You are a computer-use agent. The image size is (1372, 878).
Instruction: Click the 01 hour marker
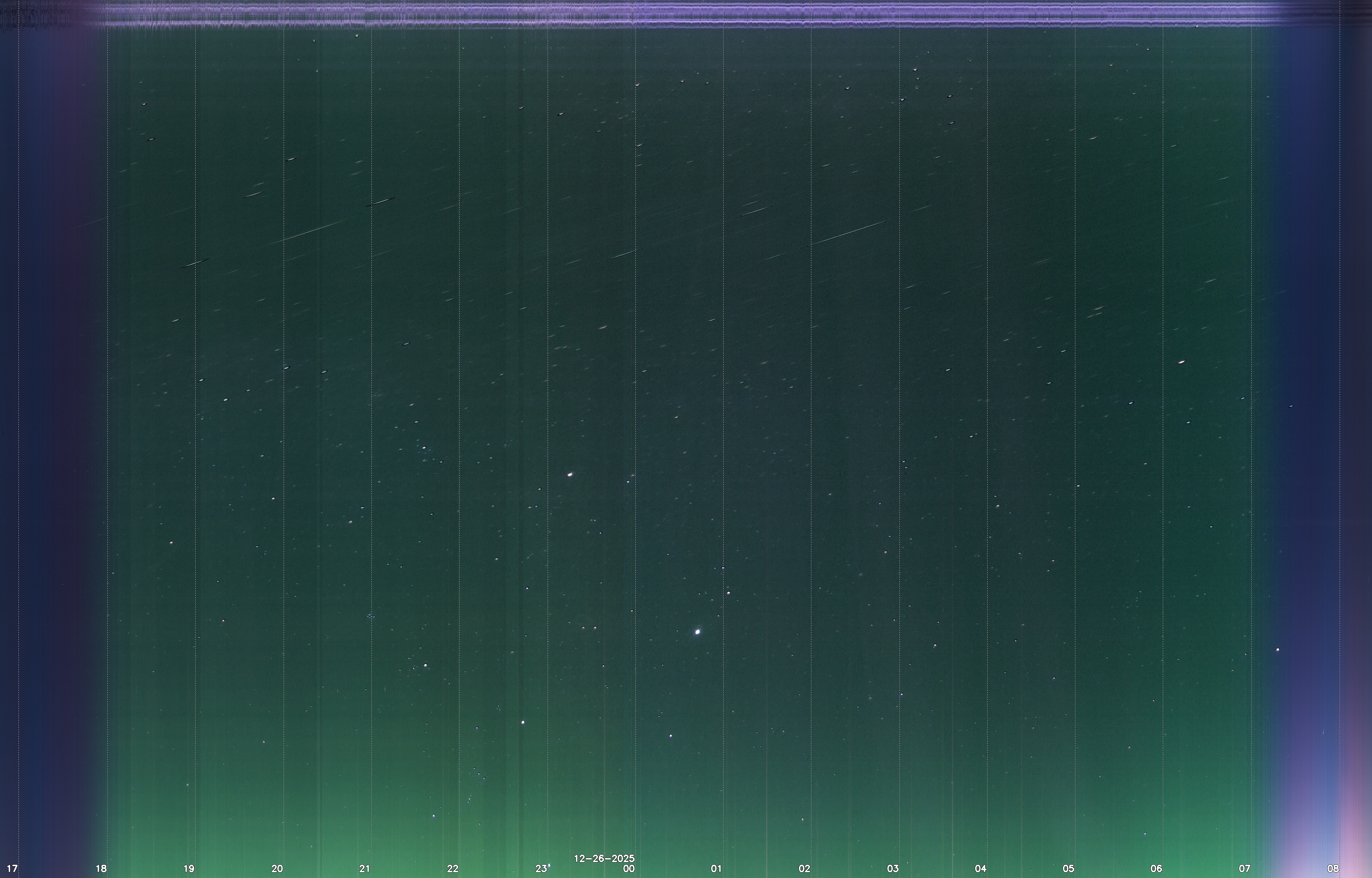coord(717,869)
